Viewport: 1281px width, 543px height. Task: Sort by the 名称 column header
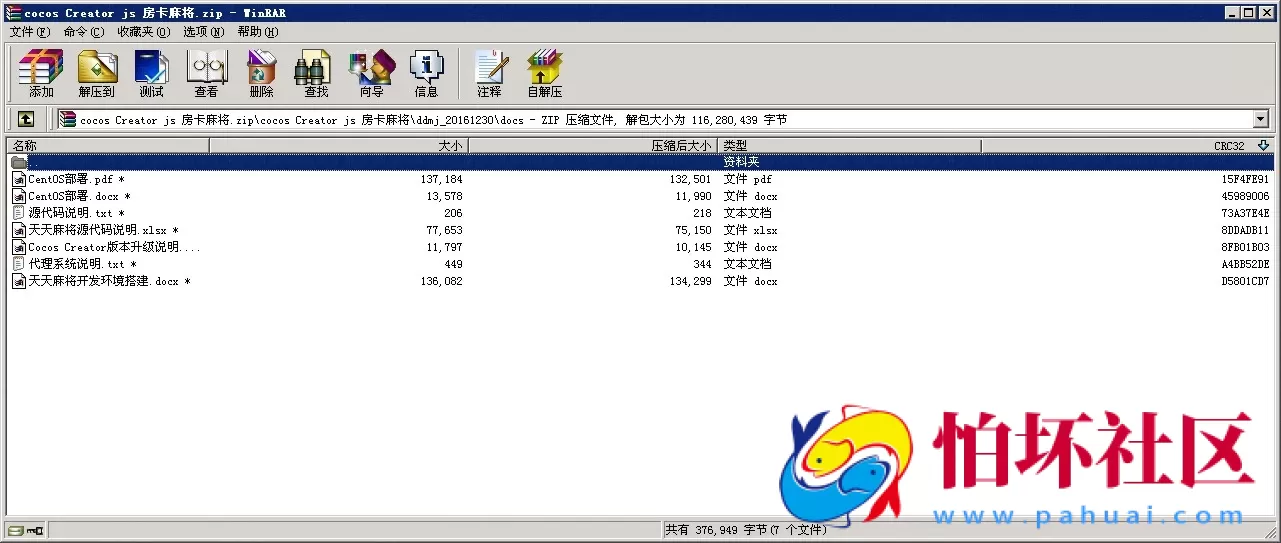107,146
